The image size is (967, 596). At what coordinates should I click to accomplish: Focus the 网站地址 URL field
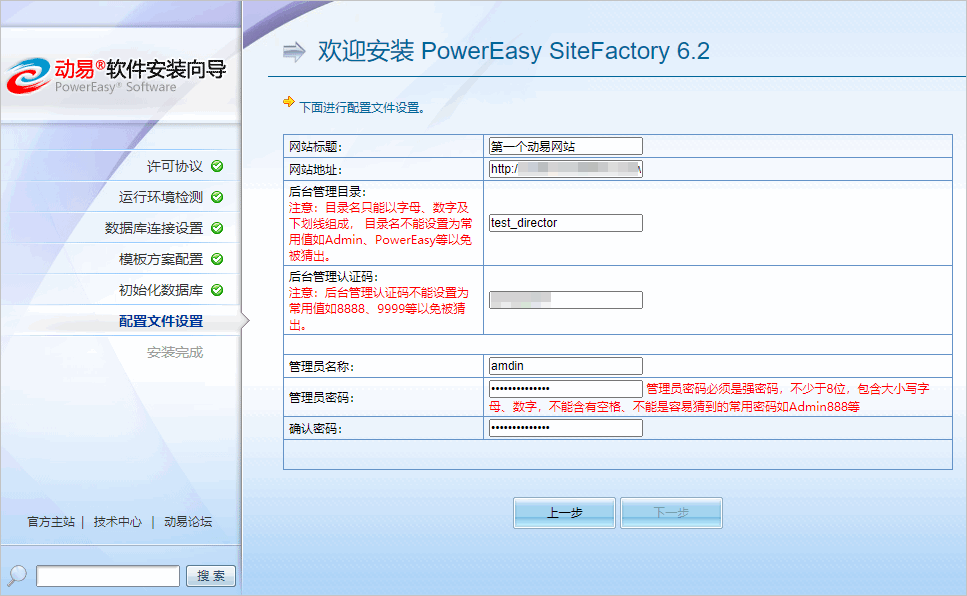566,169
